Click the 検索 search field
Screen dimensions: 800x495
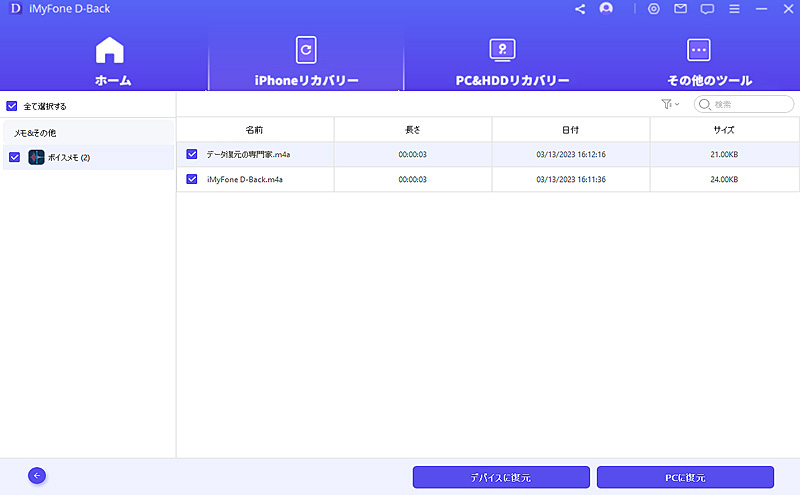744,104
